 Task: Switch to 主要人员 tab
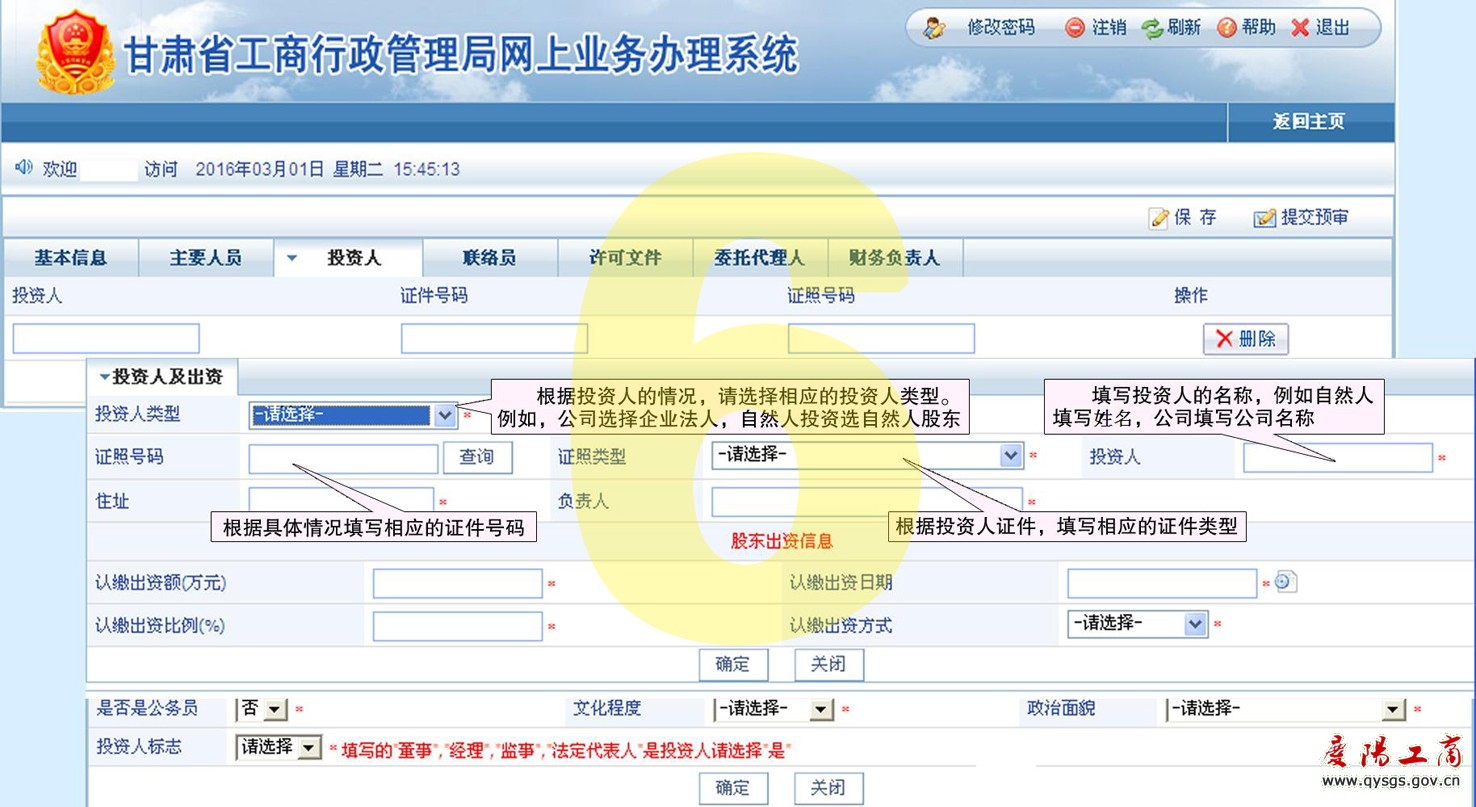coord(206,258)
